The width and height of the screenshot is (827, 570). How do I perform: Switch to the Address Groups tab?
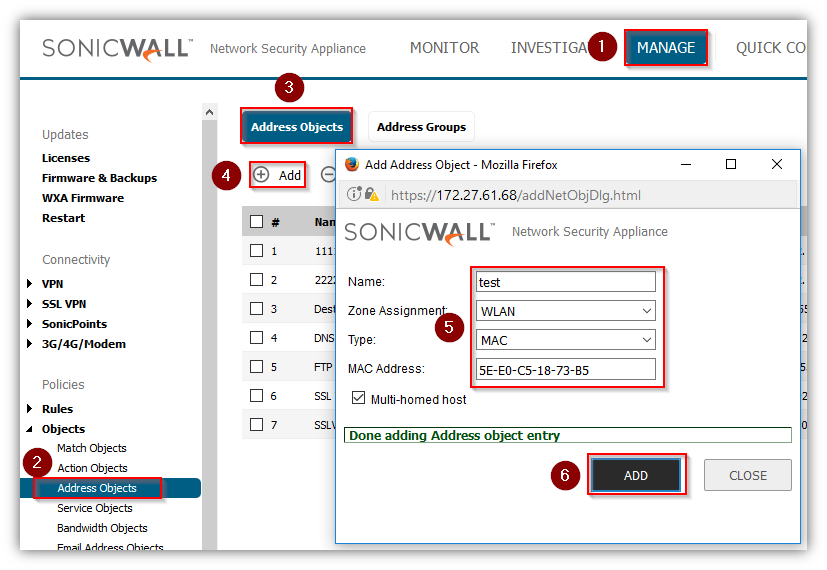[x=421, y=127]
